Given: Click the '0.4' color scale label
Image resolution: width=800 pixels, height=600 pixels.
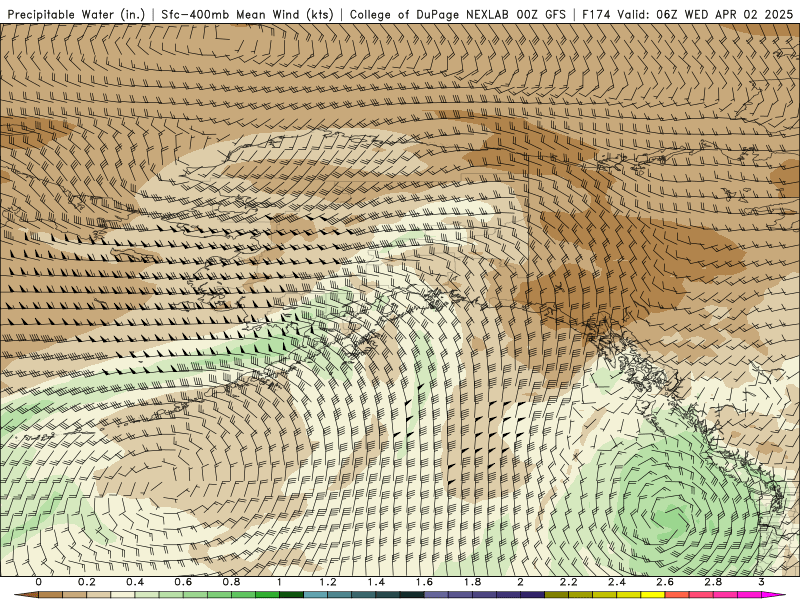Looking at the screenshot, I should pyautogui.click(x=135, y=582).
